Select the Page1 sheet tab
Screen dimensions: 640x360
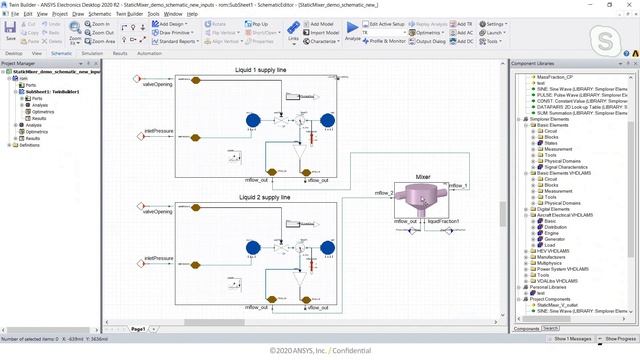click(138, 329)
